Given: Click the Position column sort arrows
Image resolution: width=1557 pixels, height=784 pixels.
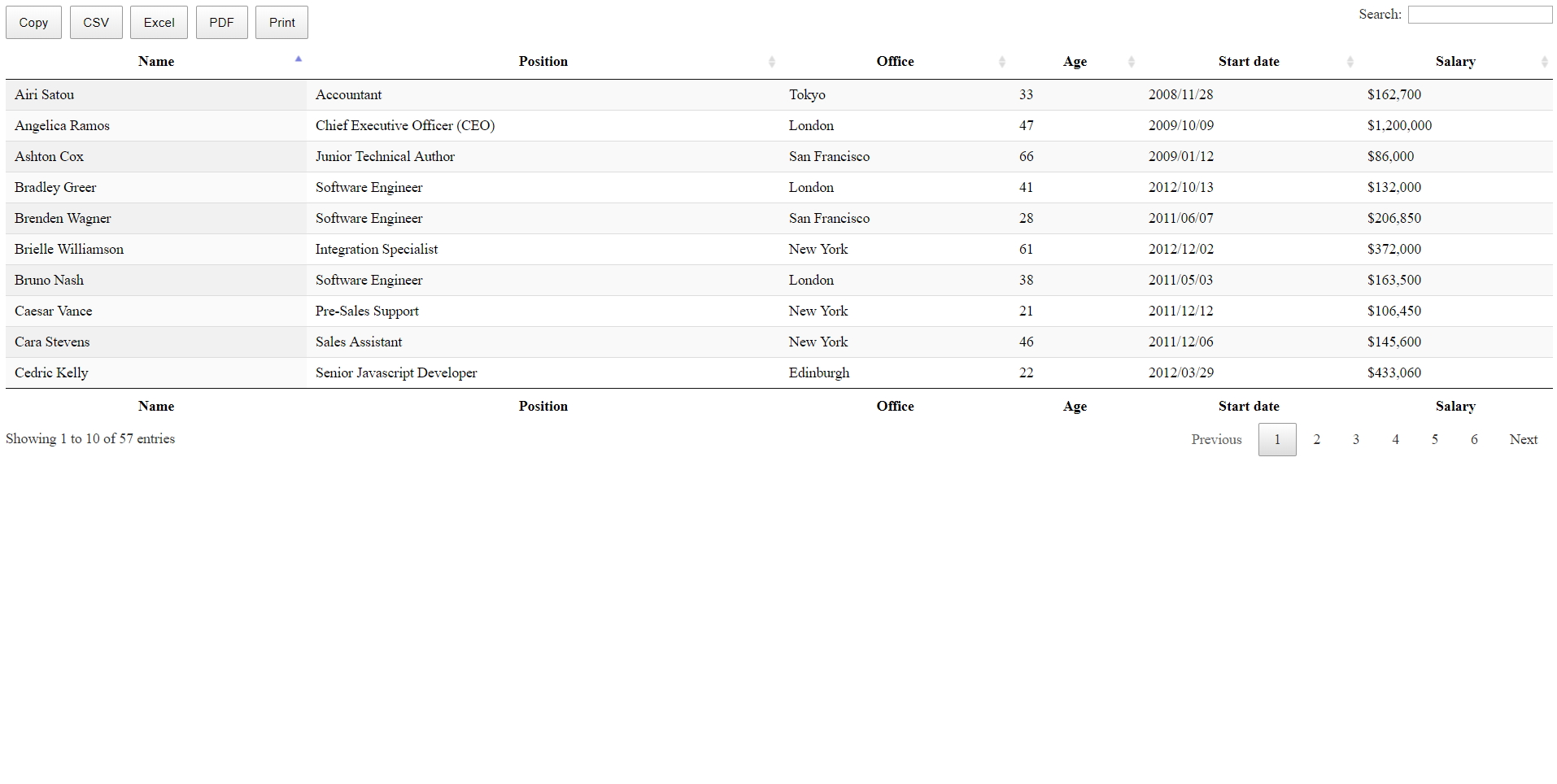Looking at the screenshot, I should [772, 62].
